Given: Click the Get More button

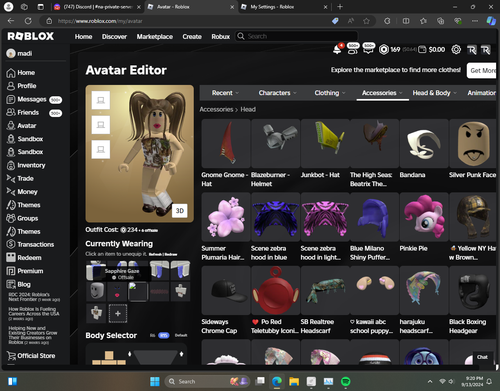Looking at the screenshot, I should coord(482,70).
